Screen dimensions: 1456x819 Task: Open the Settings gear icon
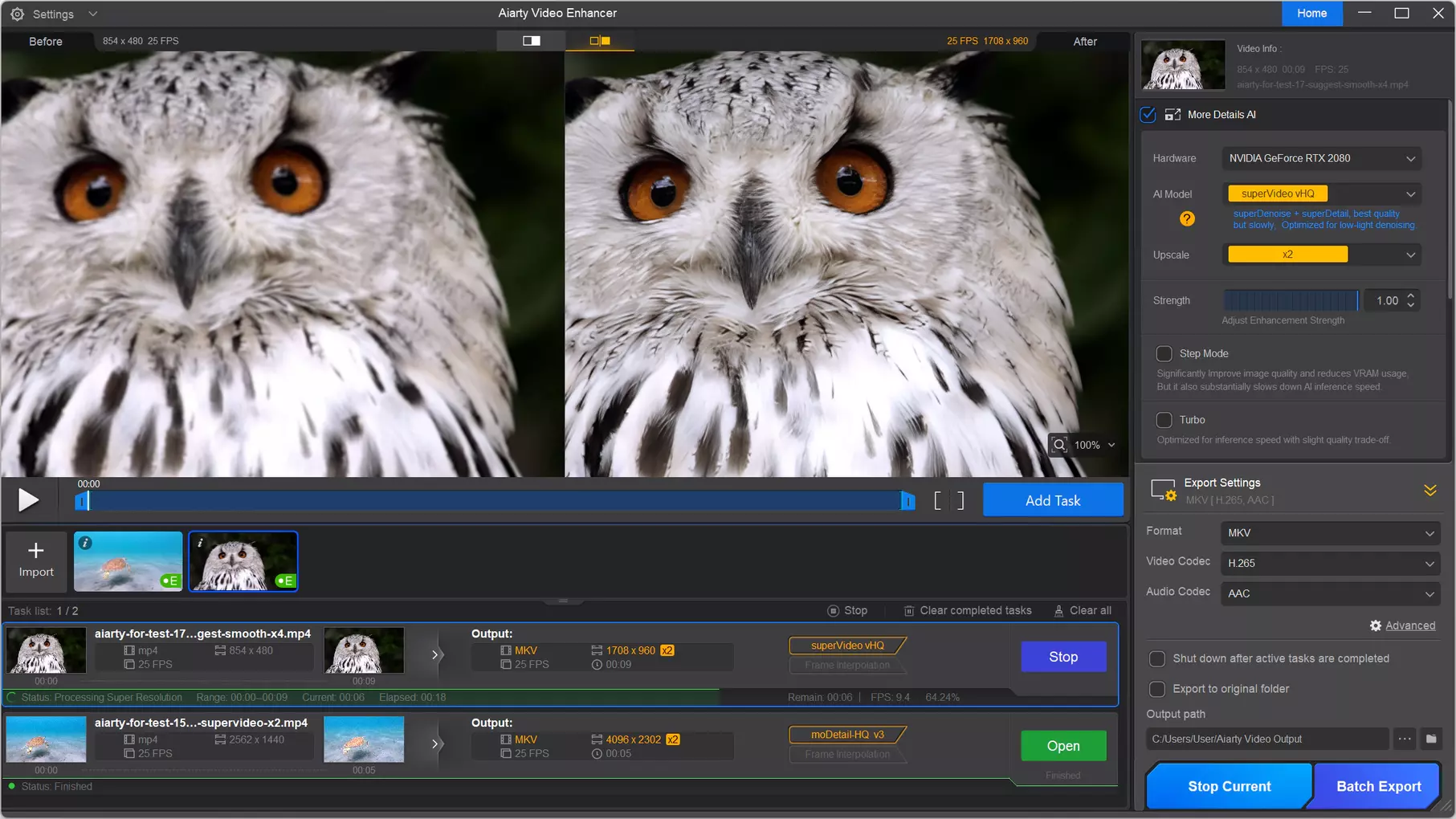(17, 14)
